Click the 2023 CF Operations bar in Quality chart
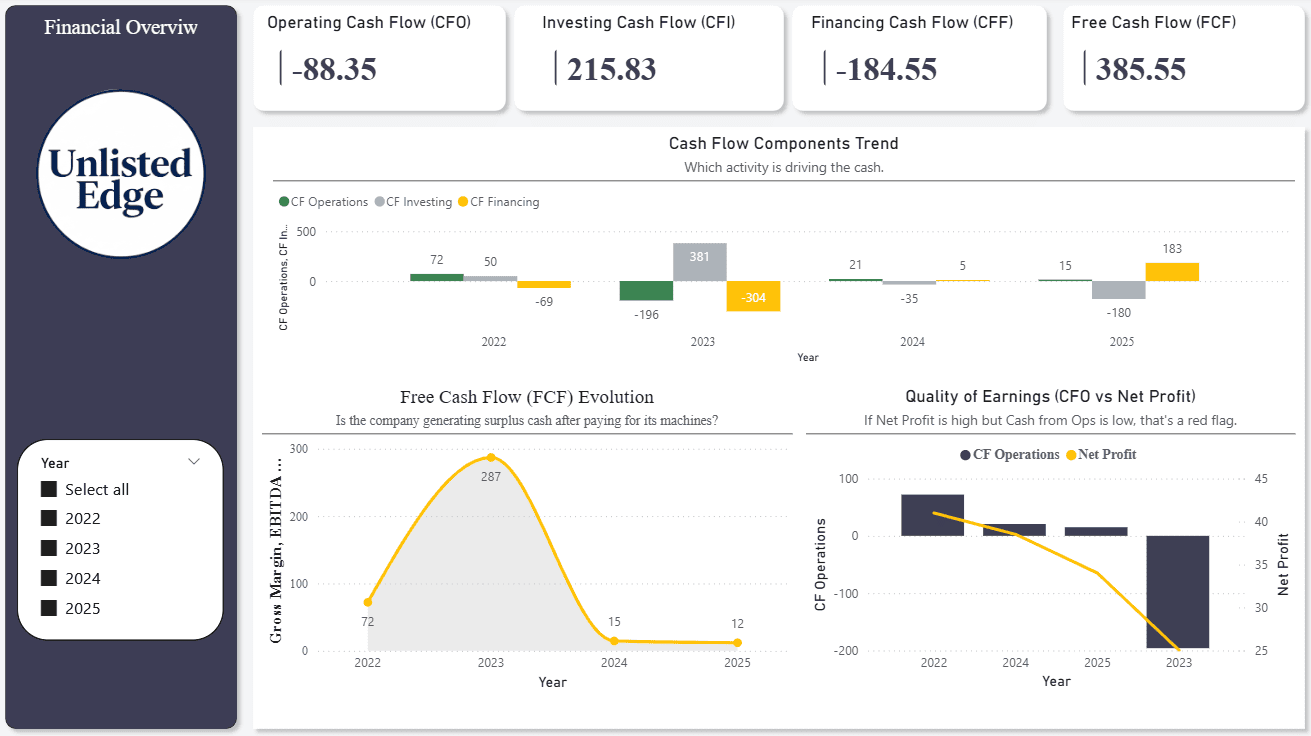The image size is (1311, 736). (x=1178, y=591)
